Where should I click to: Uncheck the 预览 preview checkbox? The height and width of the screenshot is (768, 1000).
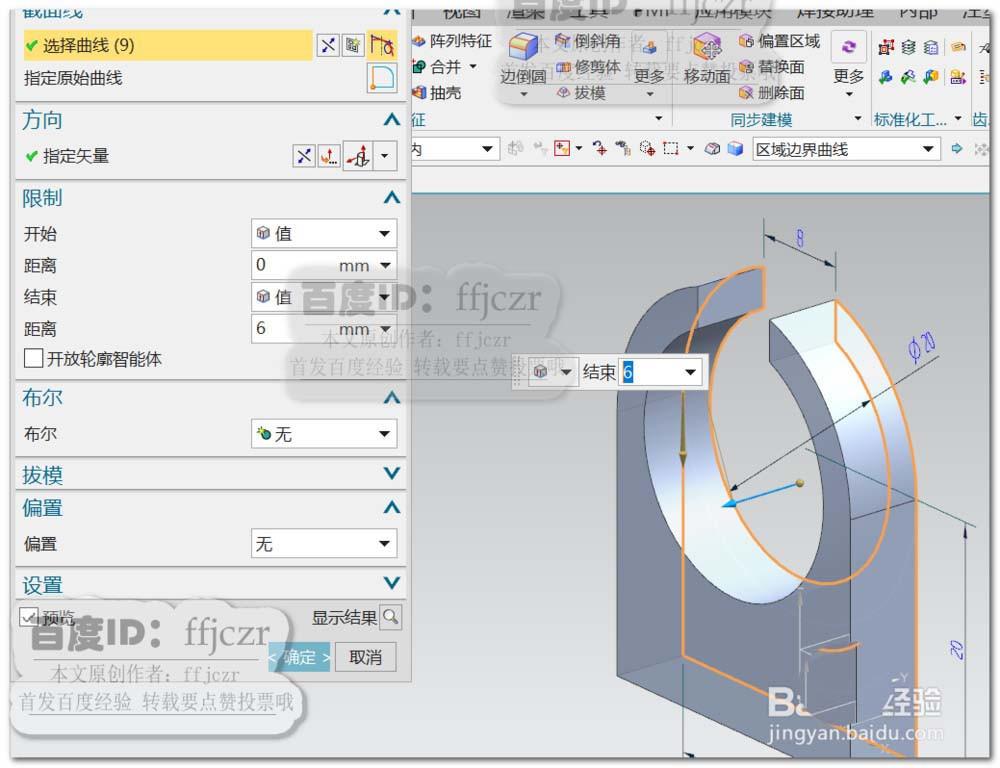(27, 618)
